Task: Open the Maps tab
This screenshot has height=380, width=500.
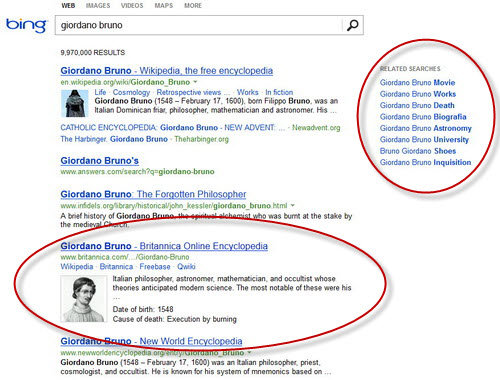Action: [x=164, y=6]
